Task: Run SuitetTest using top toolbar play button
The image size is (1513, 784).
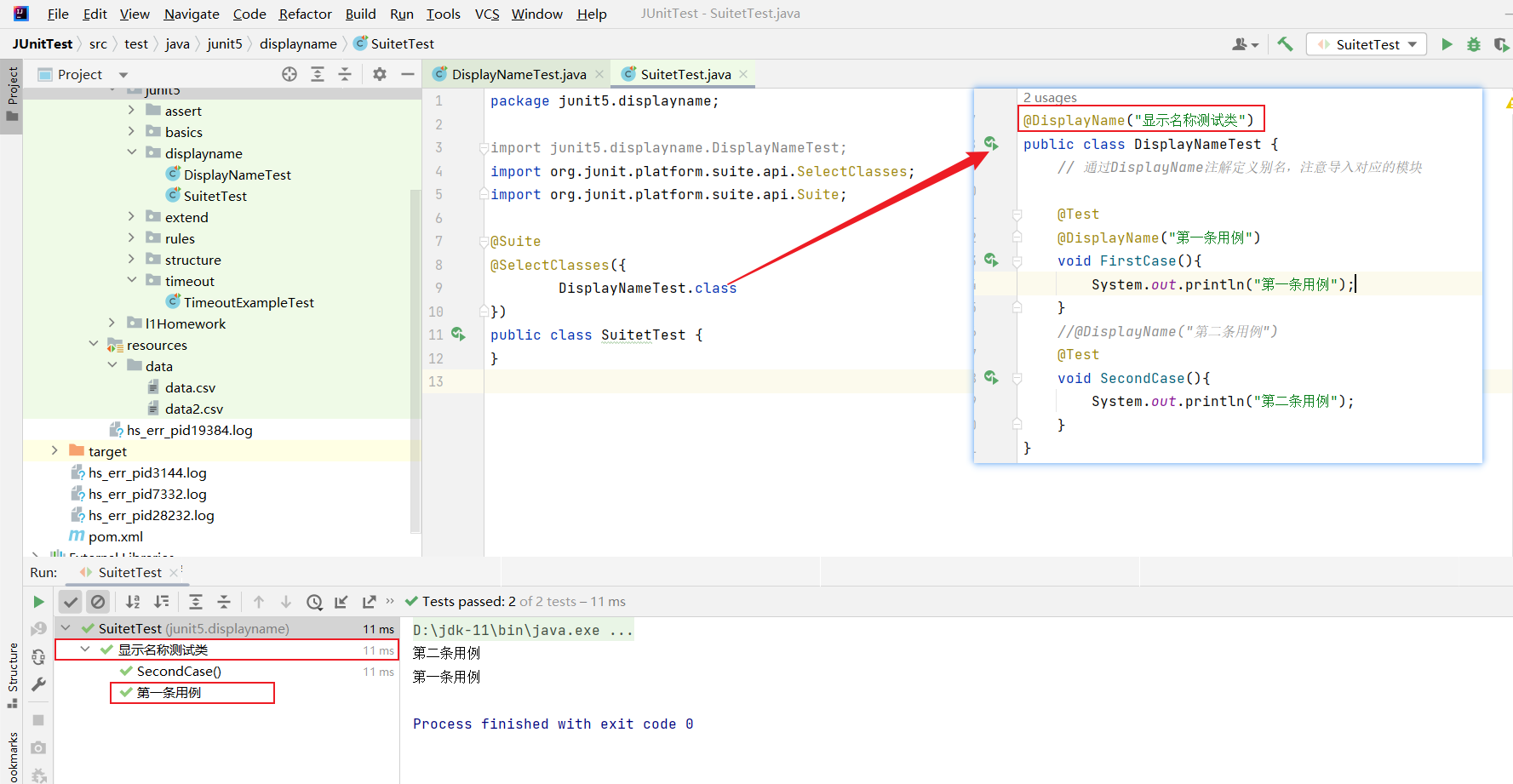Action: (x=1447, y=44)
